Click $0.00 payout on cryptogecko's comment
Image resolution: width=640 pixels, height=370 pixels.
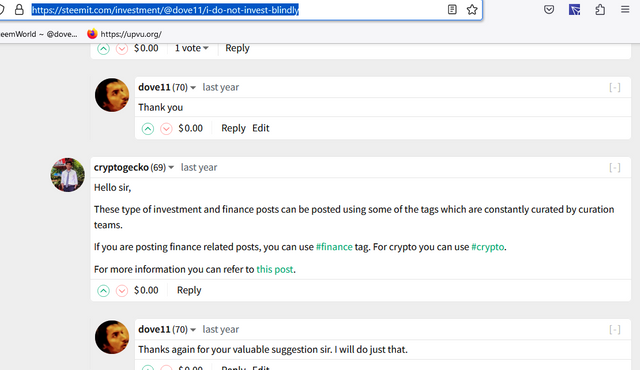pyautogui.click(x=146, y=290)
